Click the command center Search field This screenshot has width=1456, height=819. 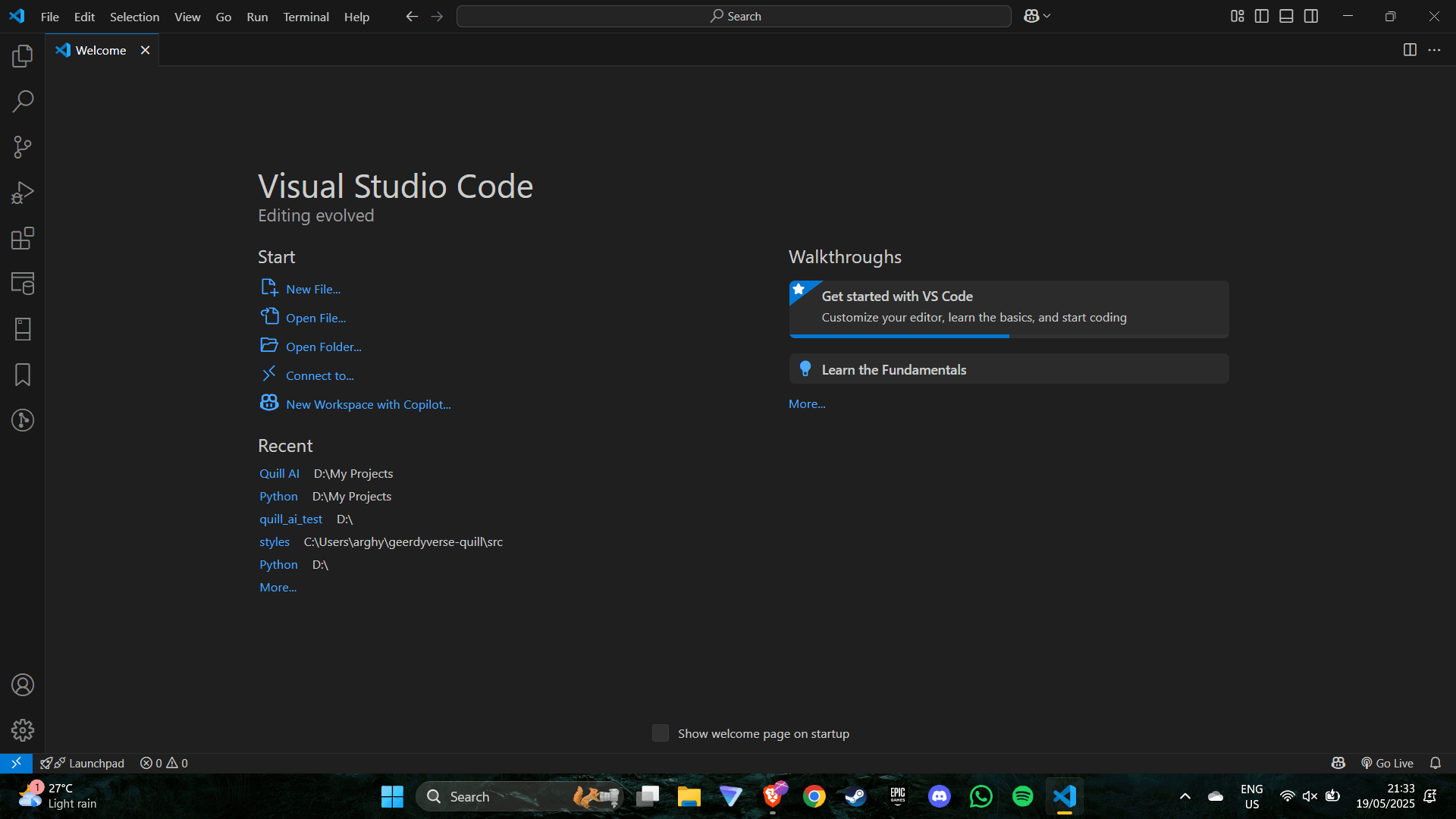[x=733, y=16]
